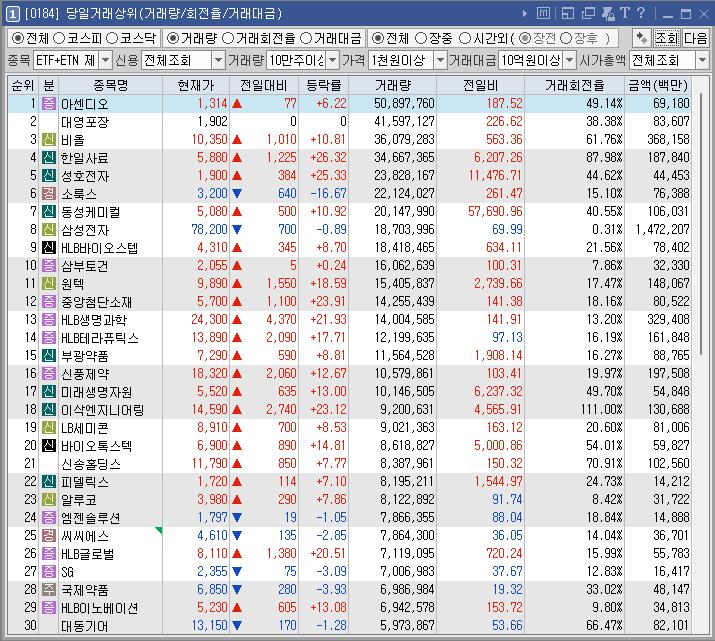
Task: Click the 신 badge on 삼성전자 row
Action: point(49,229)
